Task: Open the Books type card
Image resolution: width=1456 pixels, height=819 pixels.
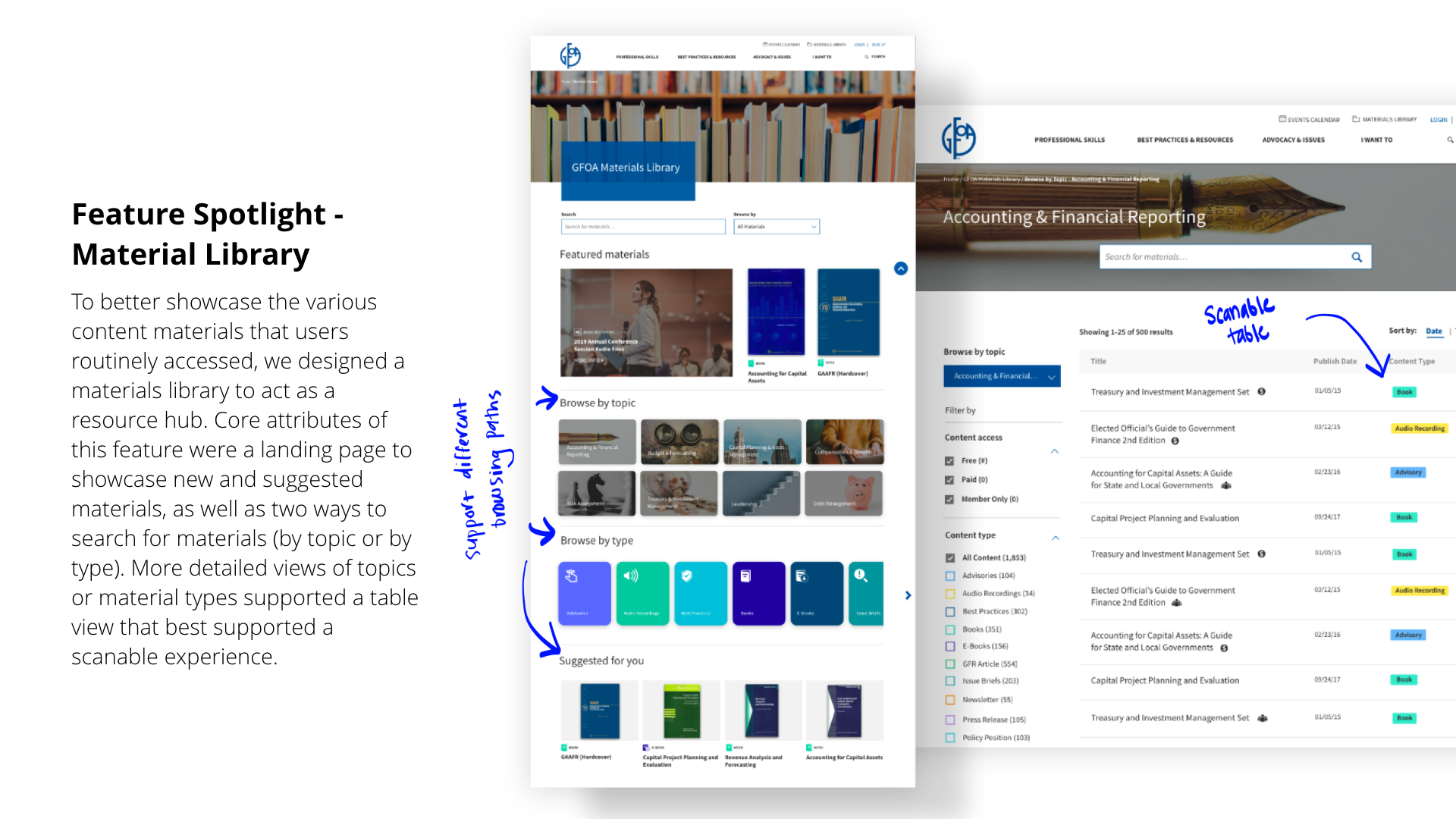Action: tap(758, 593)
